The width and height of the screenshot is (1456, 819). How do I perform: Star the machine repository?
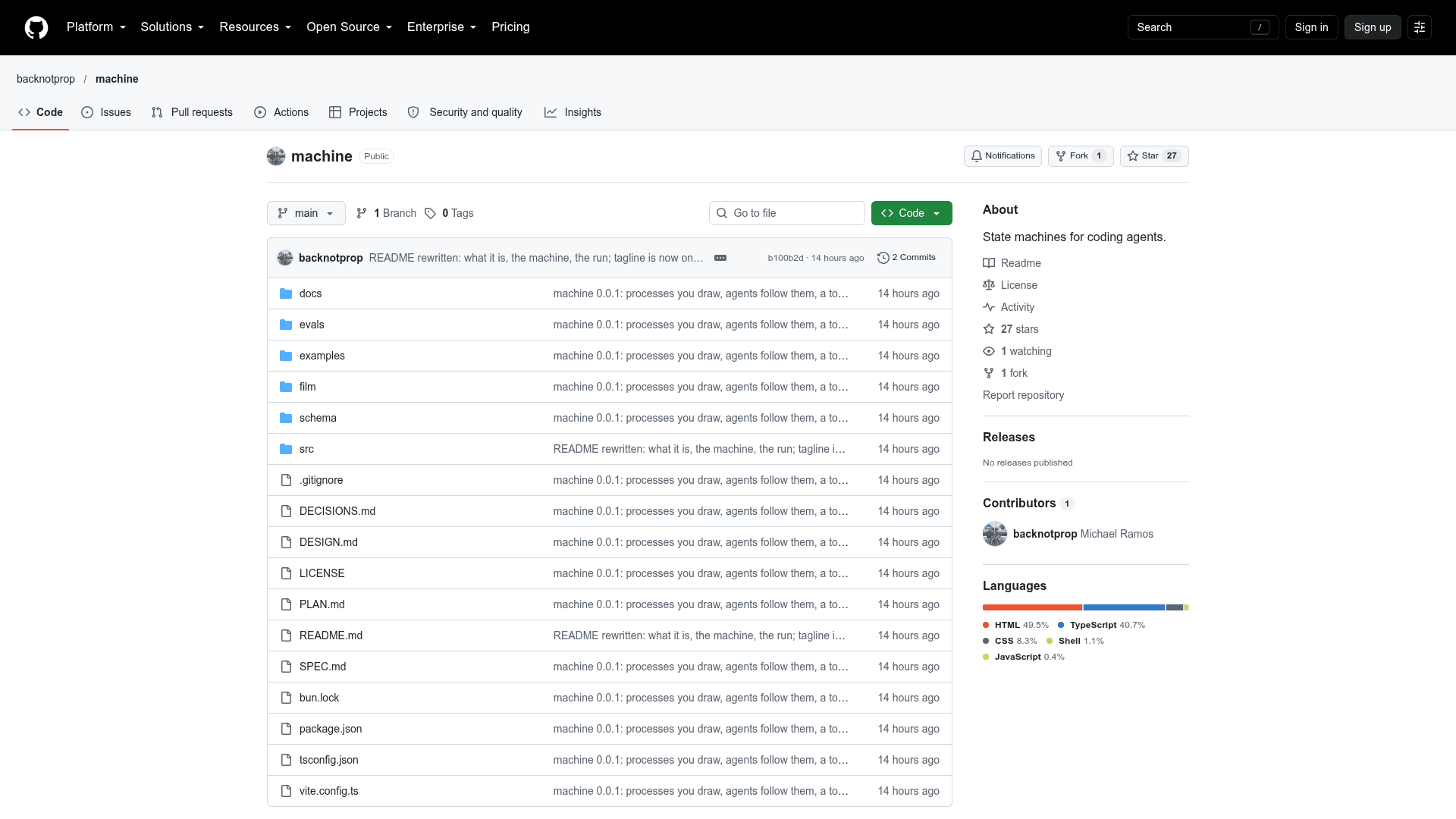(x=1154, y=156)
